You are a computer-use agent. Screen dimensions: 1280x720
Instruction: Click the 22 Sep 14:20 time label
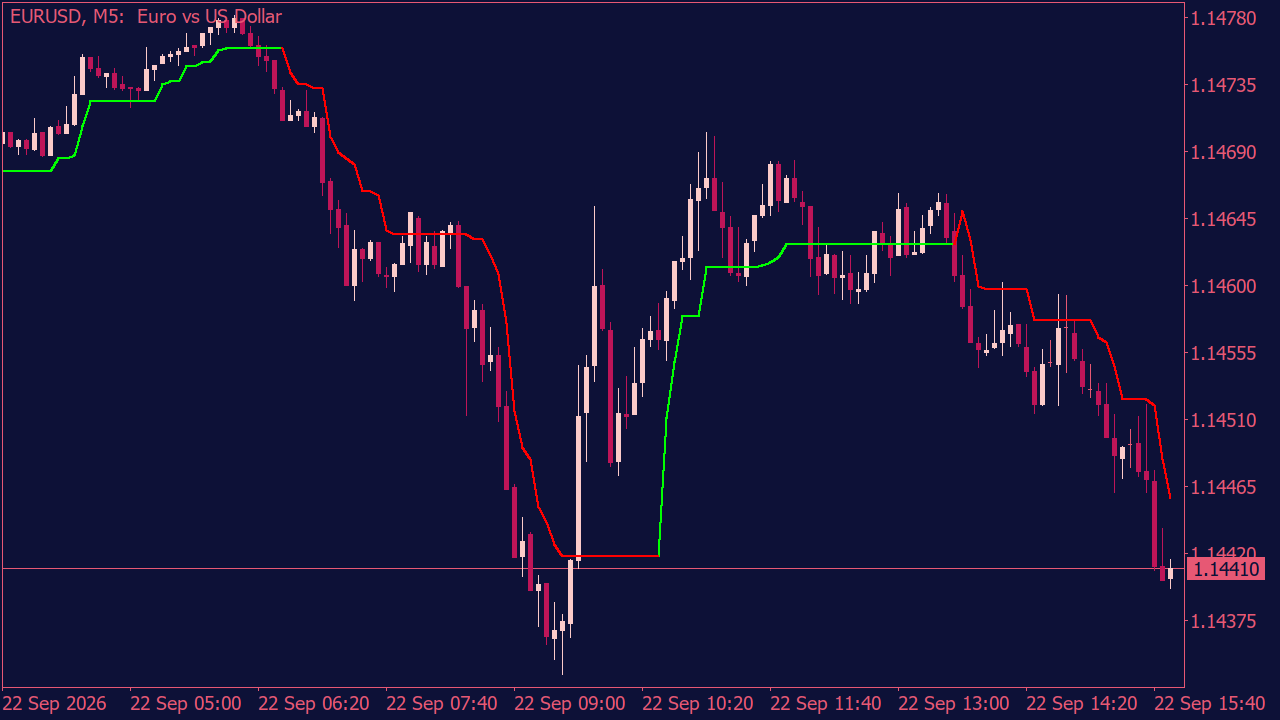coord(1082,703)
